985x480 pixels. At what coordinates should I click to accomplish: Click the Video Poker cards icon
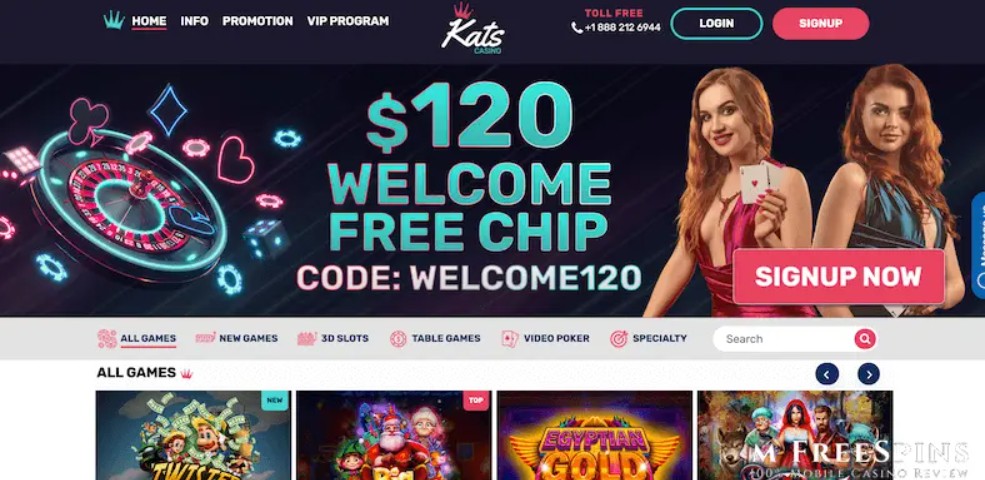coord(509,339)
